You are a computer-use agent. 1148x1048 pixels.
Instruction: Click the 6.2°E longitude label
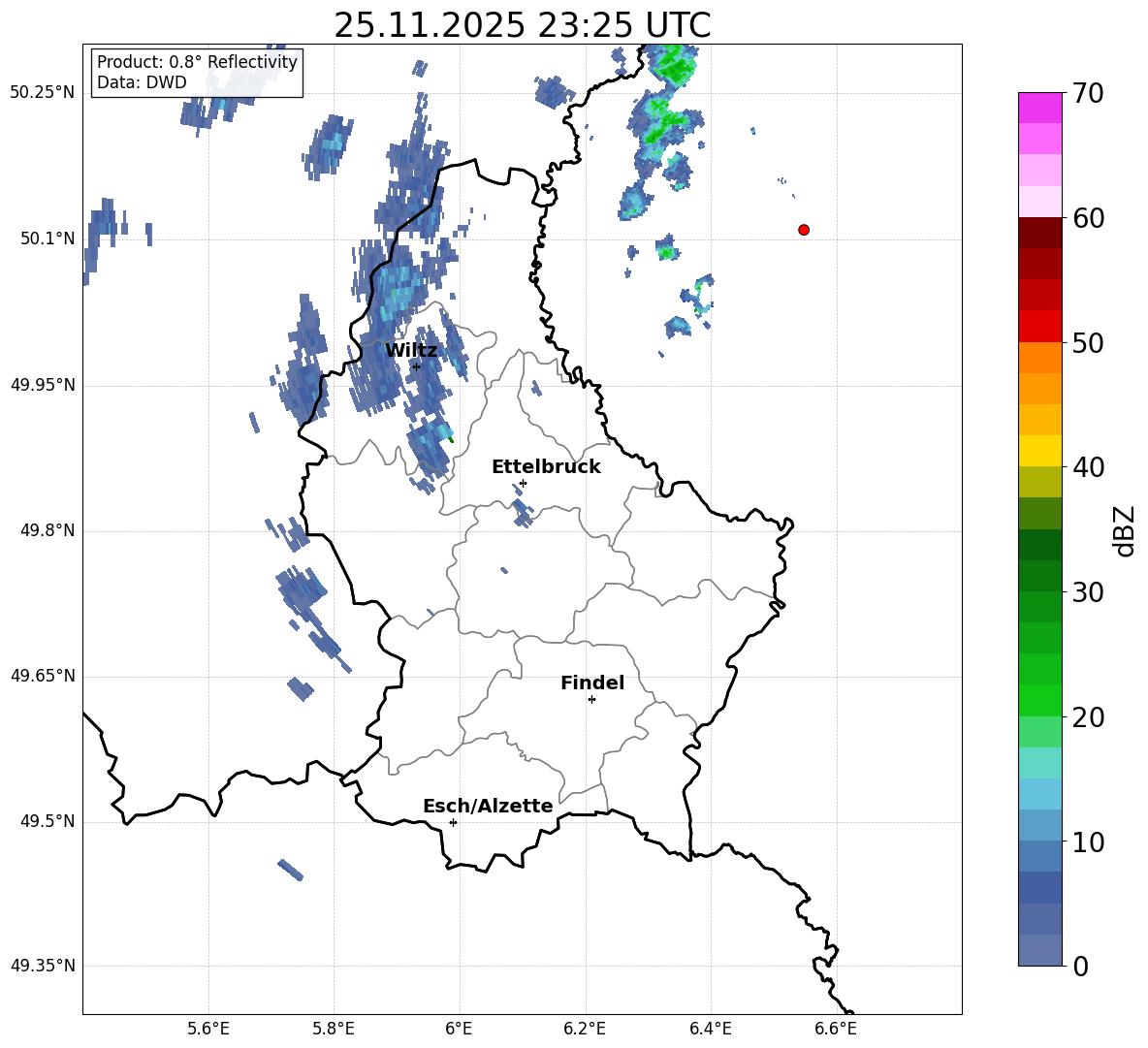(x=585, y=1029)
